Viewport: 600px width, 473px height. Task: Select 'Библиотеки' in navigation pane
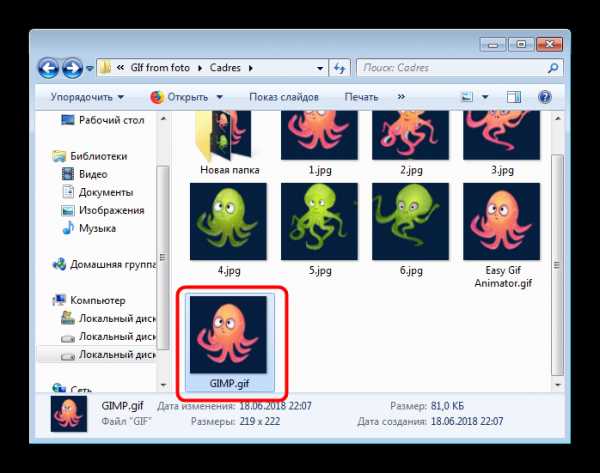99,156
